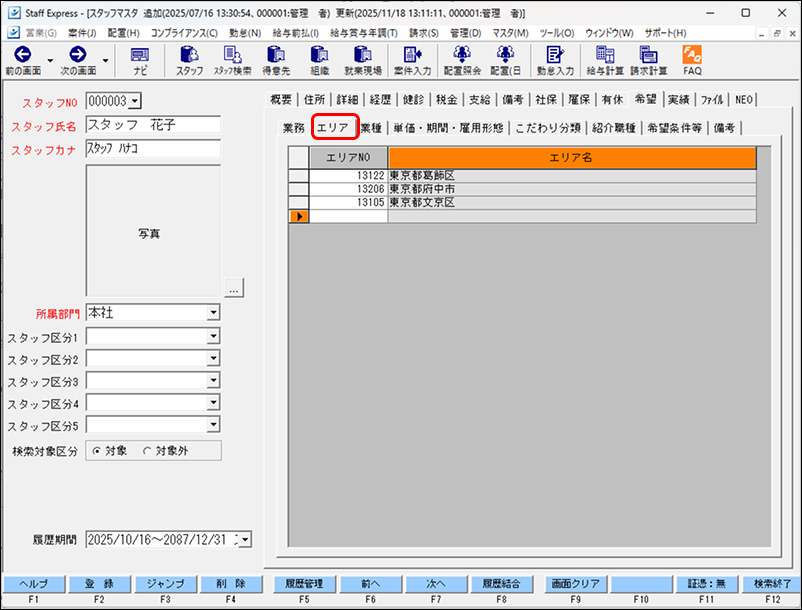Open the スタッフNO dropdown
The width and height of the screenshot is (802, 610).
click(135, 100)
